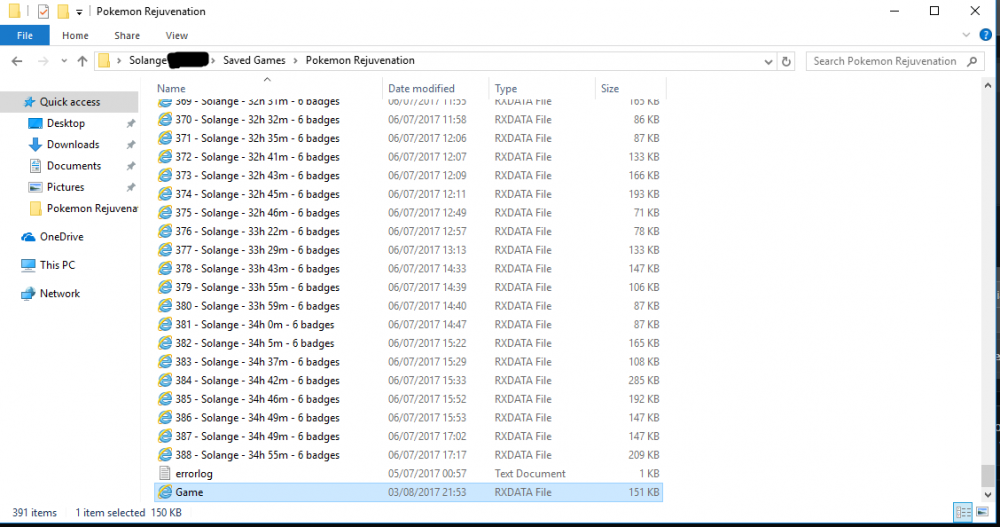Expand chevron after Saved Games breadcrumb
This screenshot has height=527, width=1000.
(x=295, y=61)
